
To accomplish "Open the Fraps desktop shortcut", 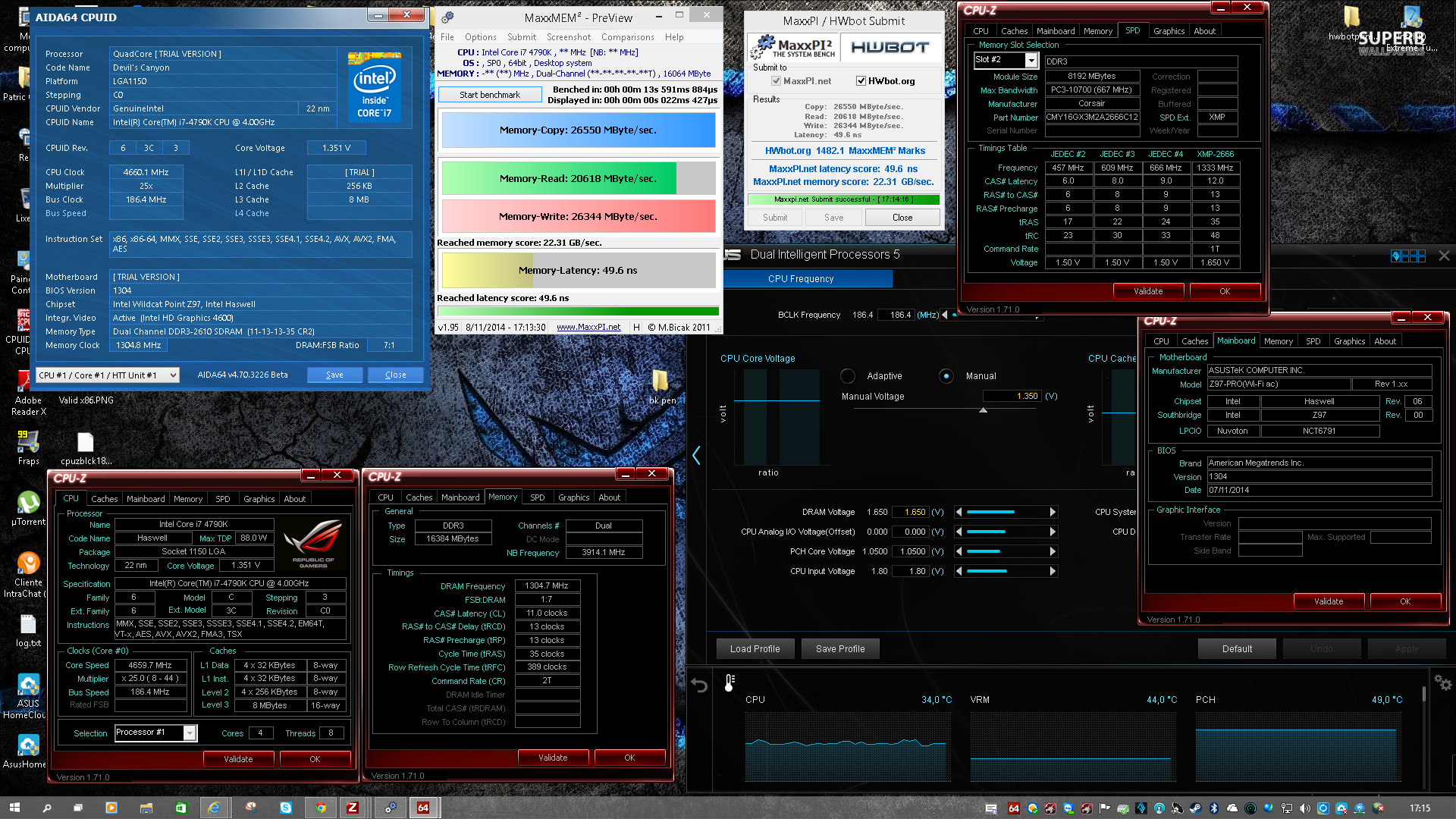I will (x=28, y=447).
